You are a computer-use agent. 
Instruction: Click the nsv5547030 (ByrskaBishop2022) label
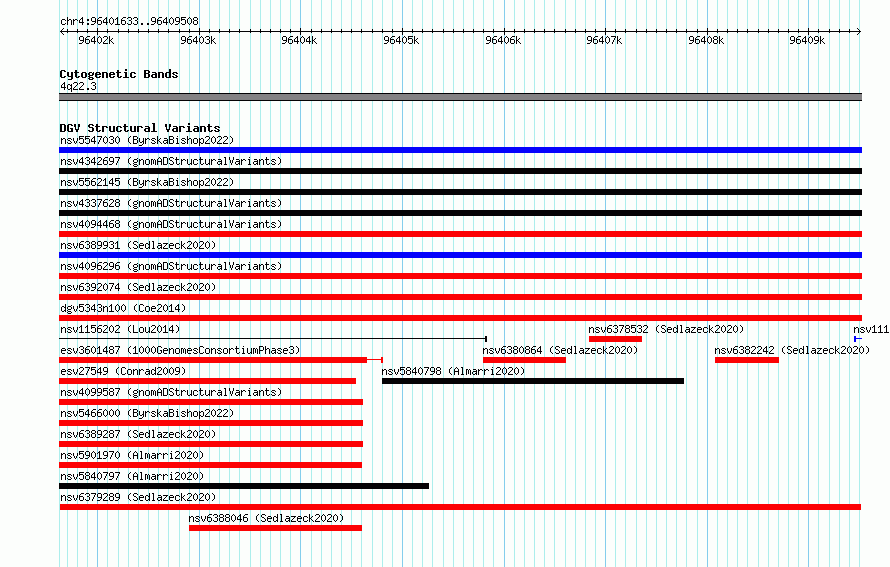click(147, 140)
